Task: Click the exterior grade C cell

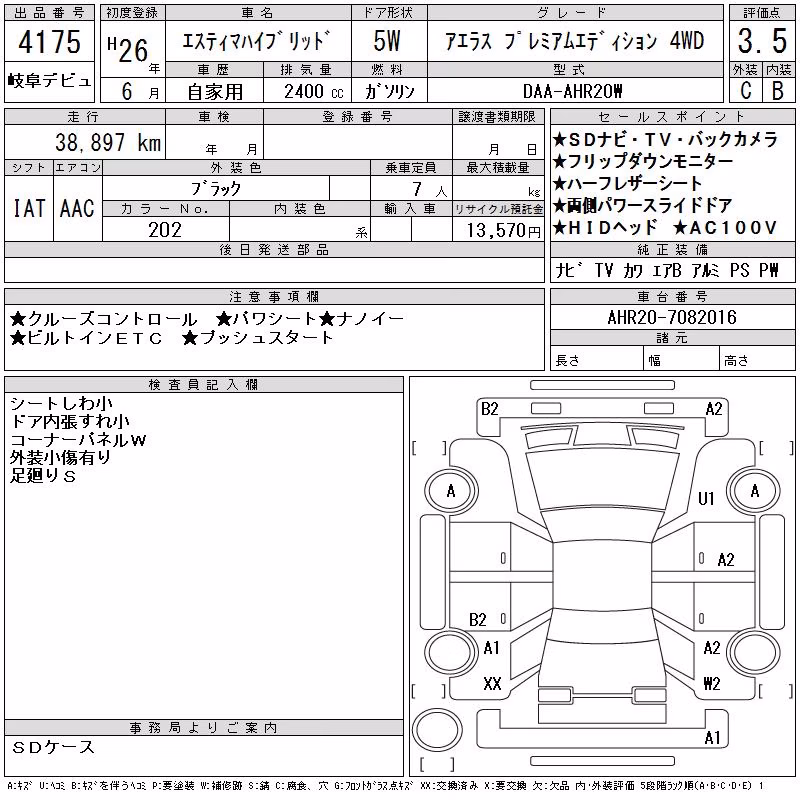Action: pos(745,91)
